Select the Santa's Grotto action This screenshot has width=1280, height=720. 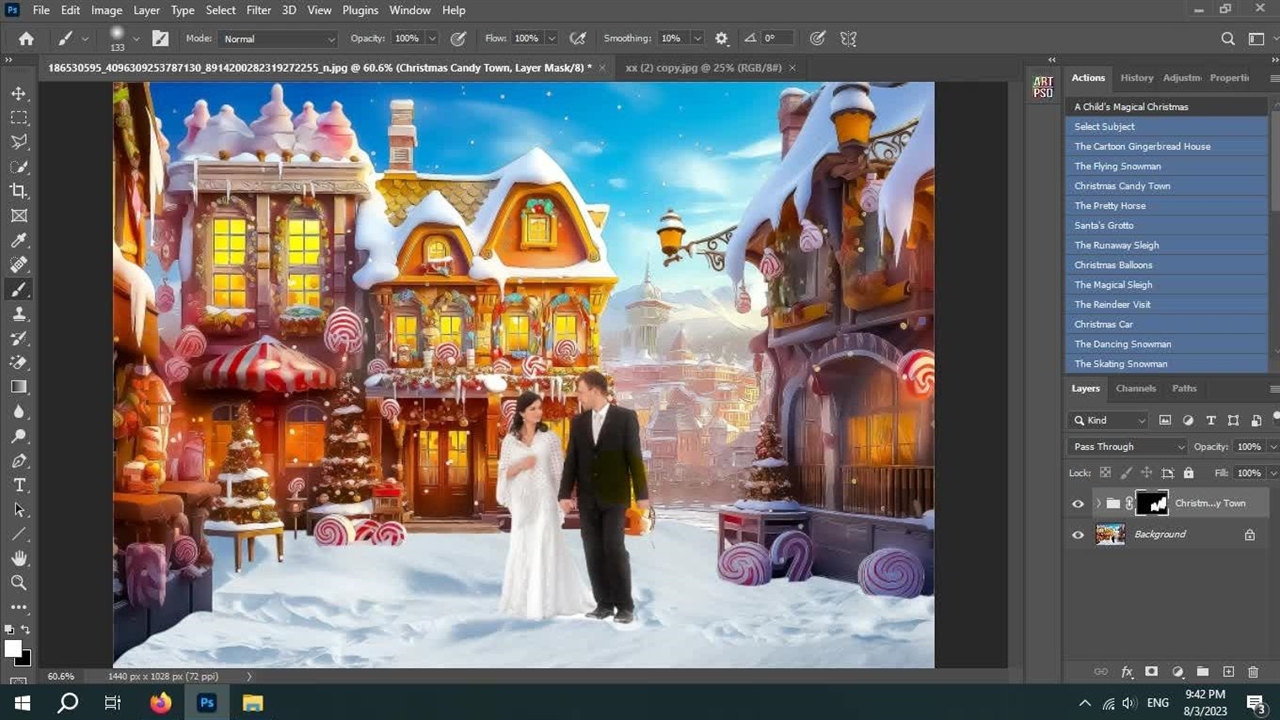tap(1103, 225)
